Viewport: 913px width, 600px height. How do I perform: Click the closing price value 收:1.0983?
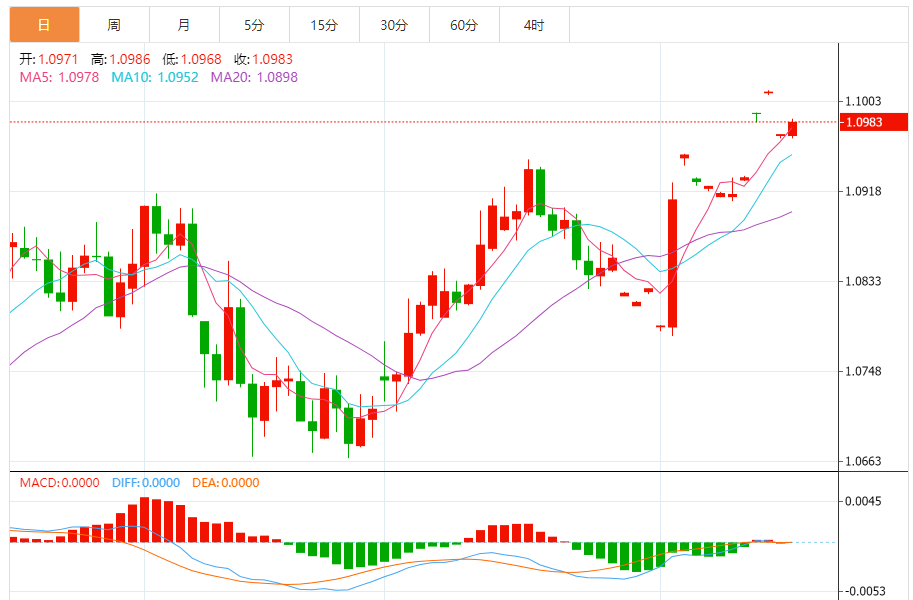point(264,59)
